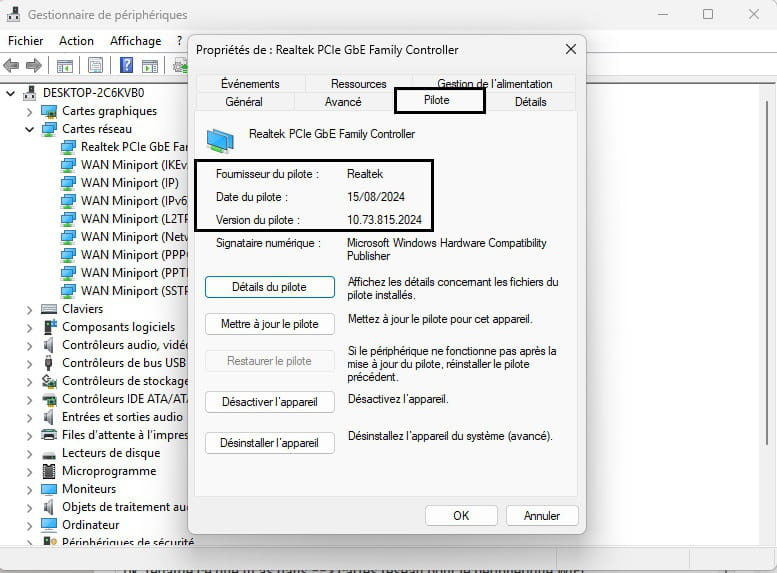Switch to the Ressources tab
The image size is (777, 573).
(x=359, y=83)
